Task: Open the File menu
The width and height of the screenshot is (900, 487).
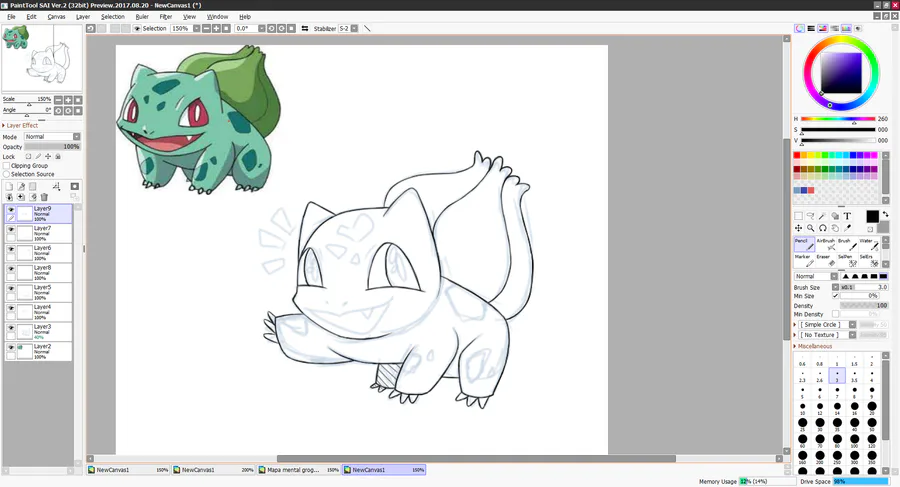Action: 11,17
